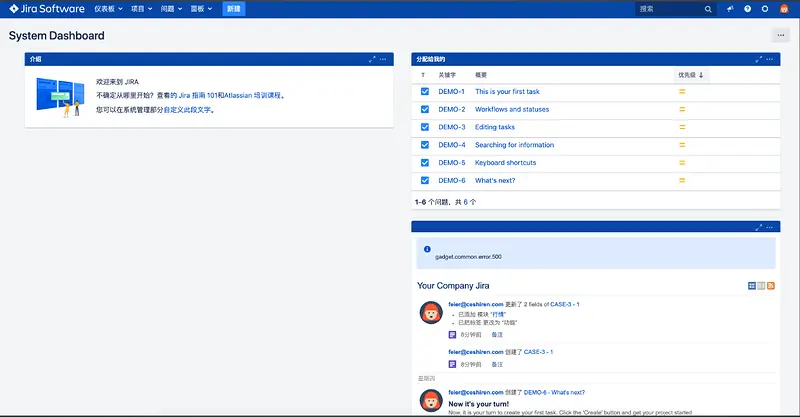
Task: Click the 概要 column header
Action: [481, 75]
